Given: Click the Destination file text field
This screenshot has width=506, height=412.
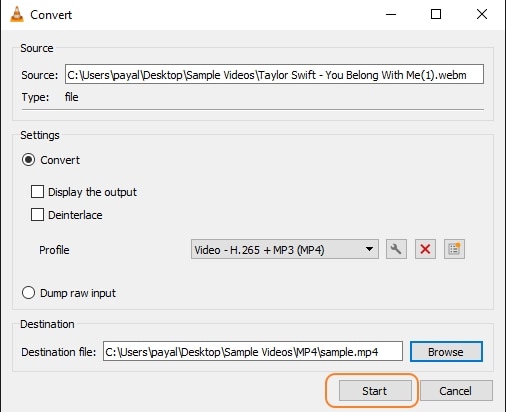Looking at the screenshot, I should pyautogui.click(x=253, y=351).
